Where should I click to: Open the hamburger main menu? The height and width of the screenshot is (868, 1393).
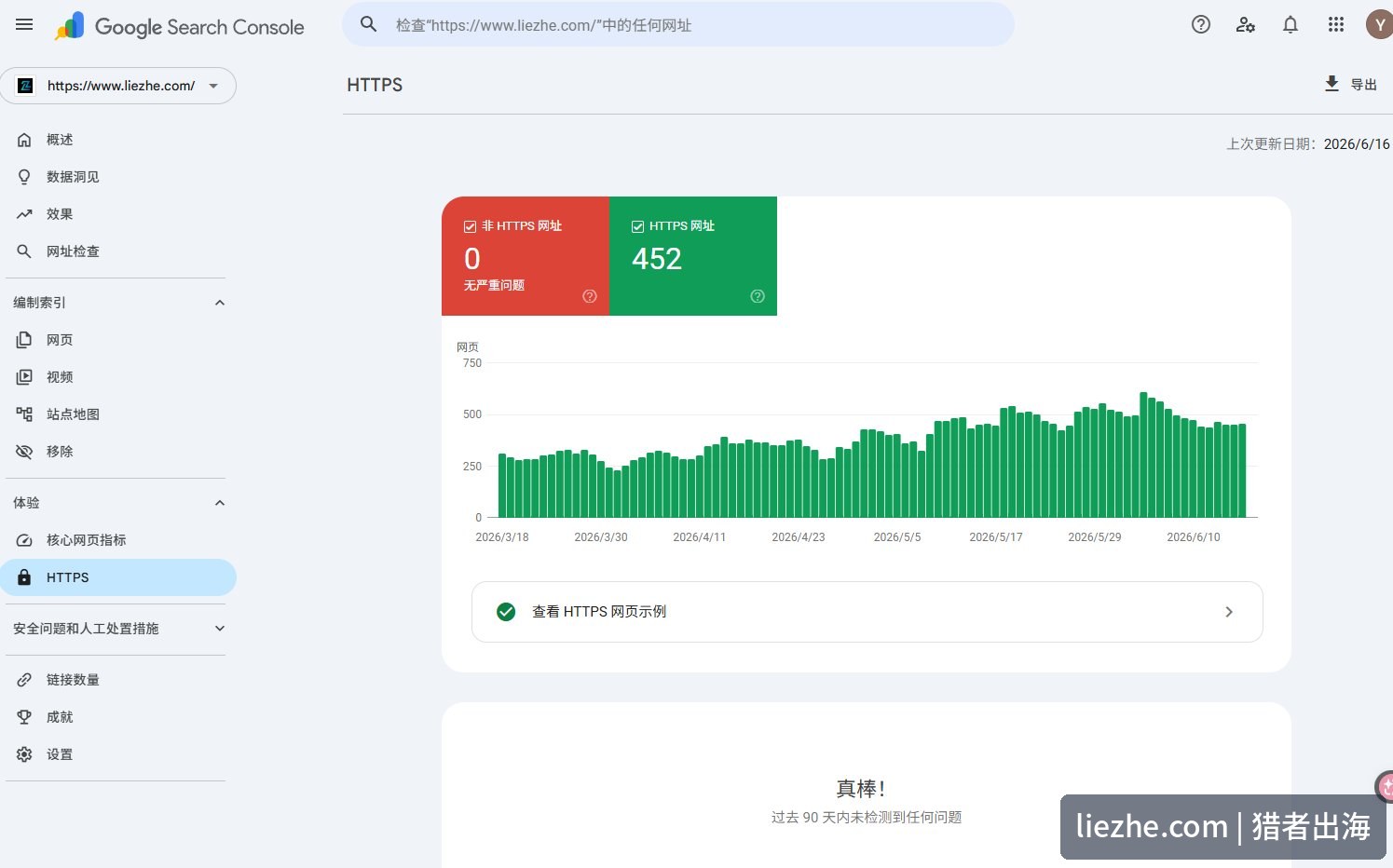pos(24,25)
